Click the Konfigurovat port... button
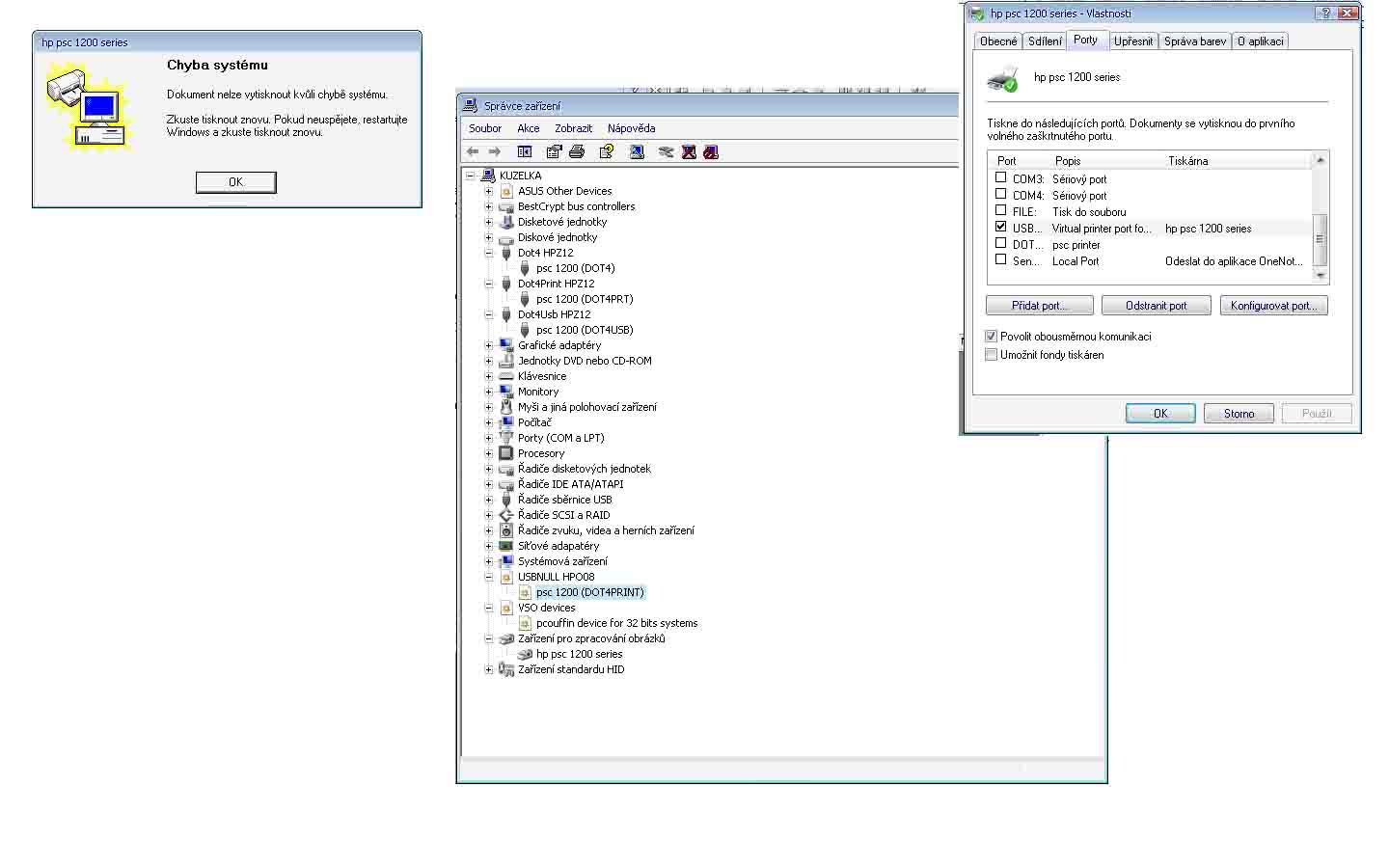1389x868 pixels. (x=1274, y=306)
